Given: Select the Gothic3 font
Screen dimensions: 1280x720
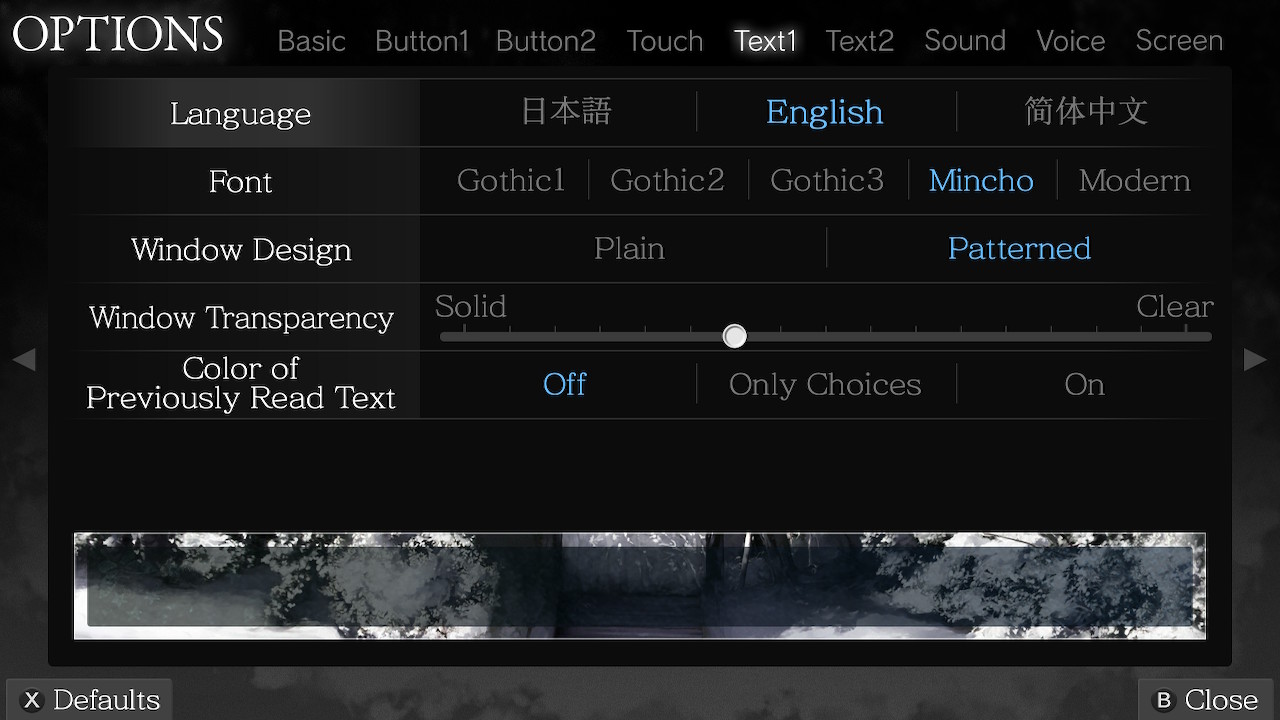Looking at the screenshot, I should pos(827,180).
